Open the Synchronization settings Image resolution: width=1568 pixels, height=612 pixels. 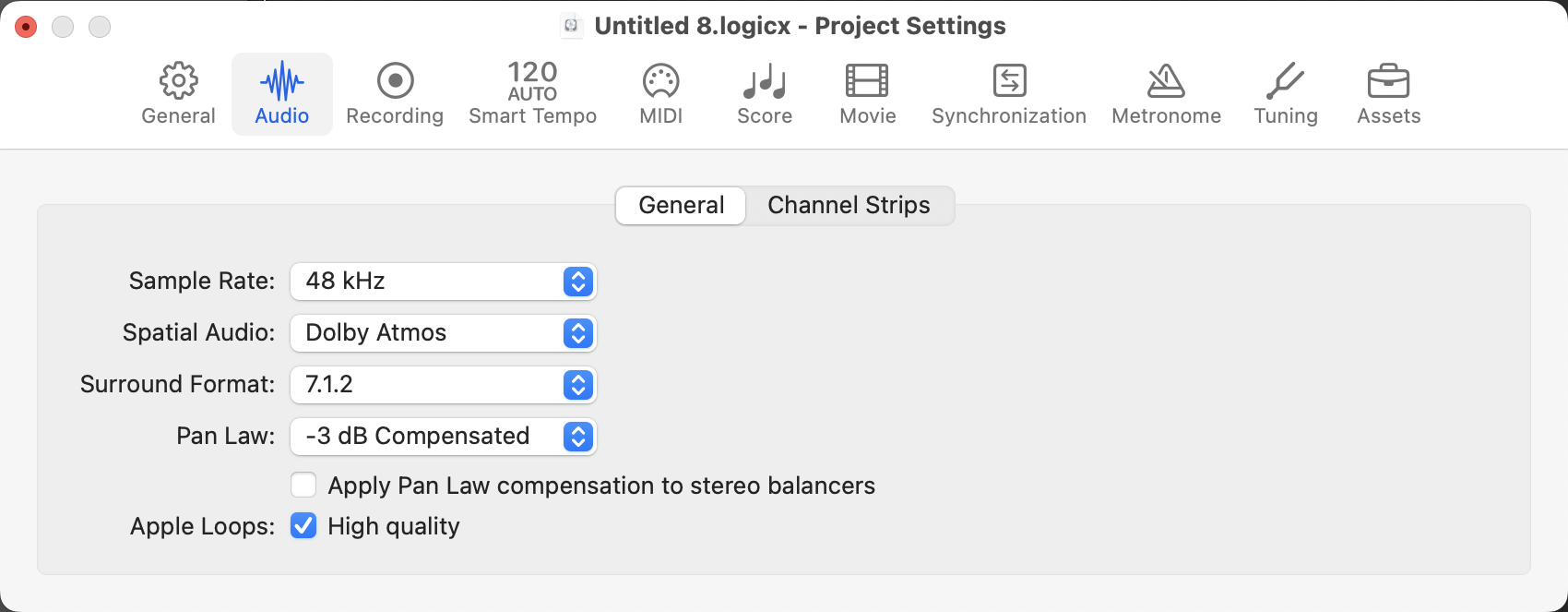pyautogui.click(x=1008, y=92)
